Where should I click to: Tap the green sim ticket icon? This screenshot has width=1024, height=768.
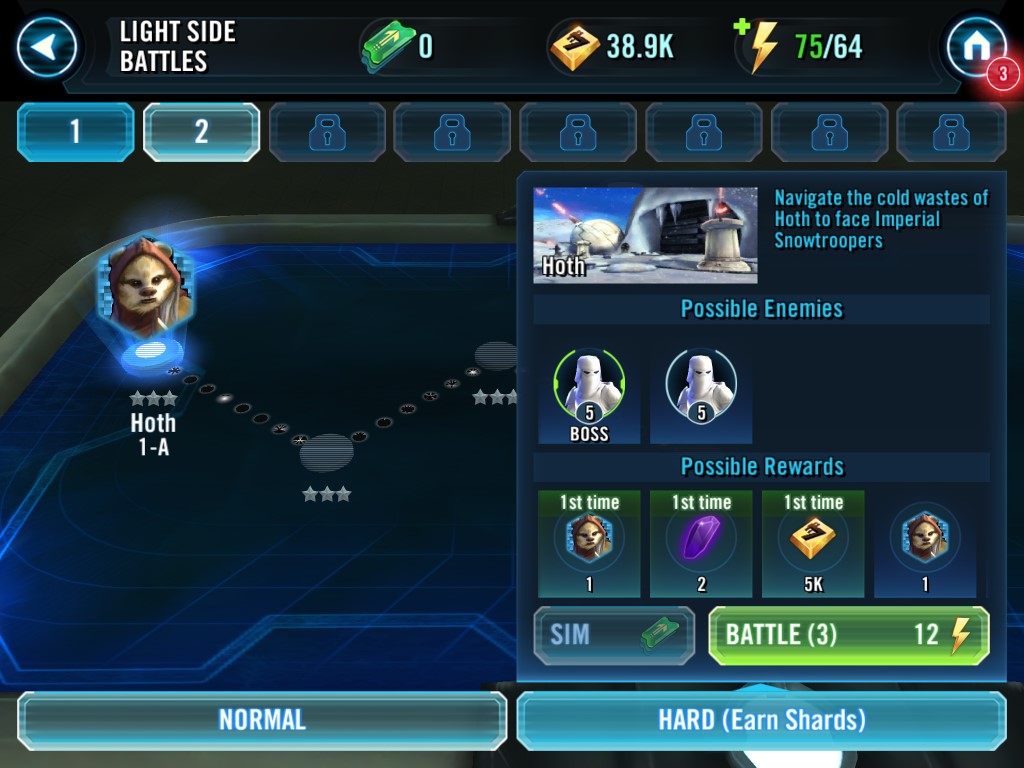(388, 46)
